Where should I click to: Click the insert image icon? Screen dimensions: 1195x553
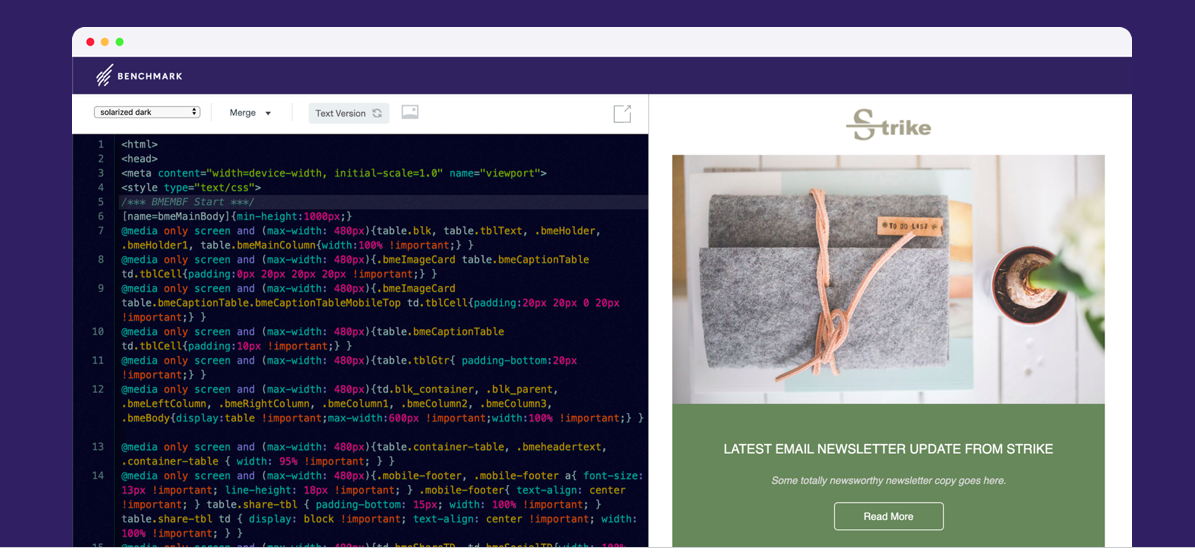click(410, 112)
